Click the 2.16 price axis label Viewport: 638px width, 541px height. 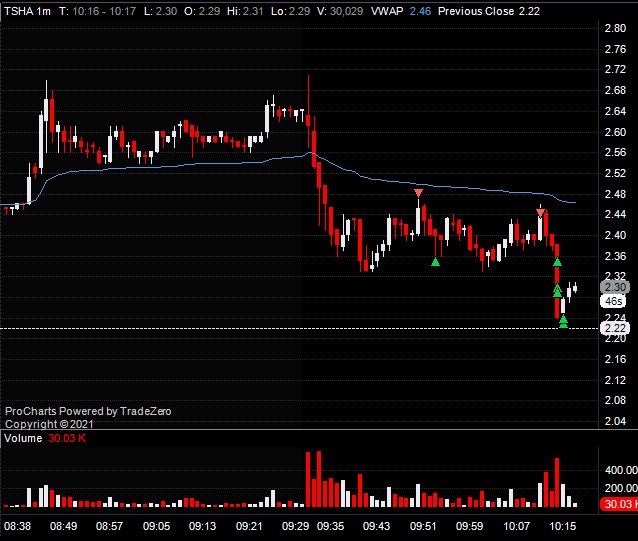(x=615, y=359)
